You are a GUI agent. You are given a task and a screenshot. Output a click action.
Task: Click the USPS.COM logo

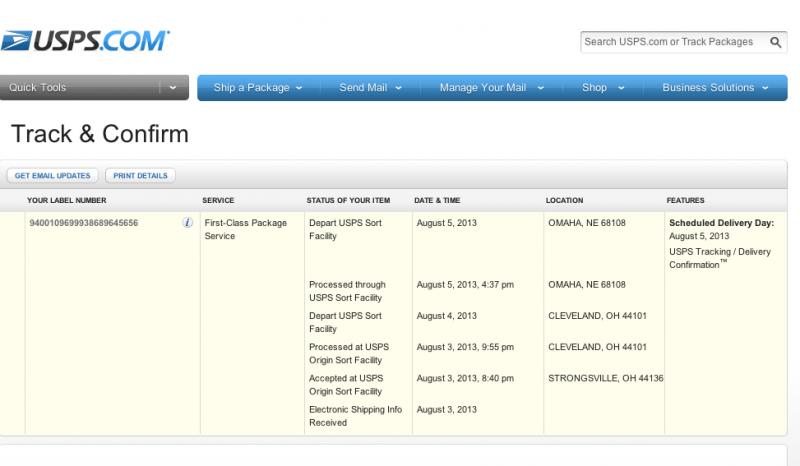pos(85,41)
